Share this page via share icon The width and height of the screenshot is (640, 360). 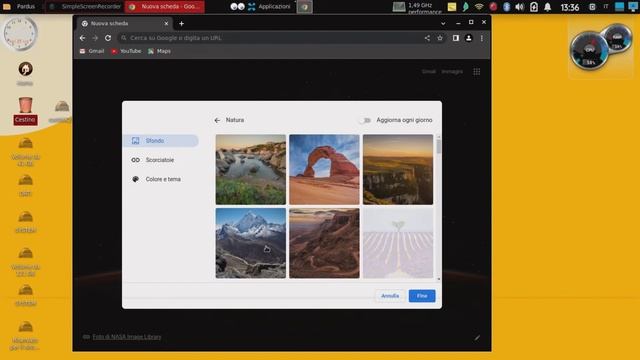tap(427, 38)
